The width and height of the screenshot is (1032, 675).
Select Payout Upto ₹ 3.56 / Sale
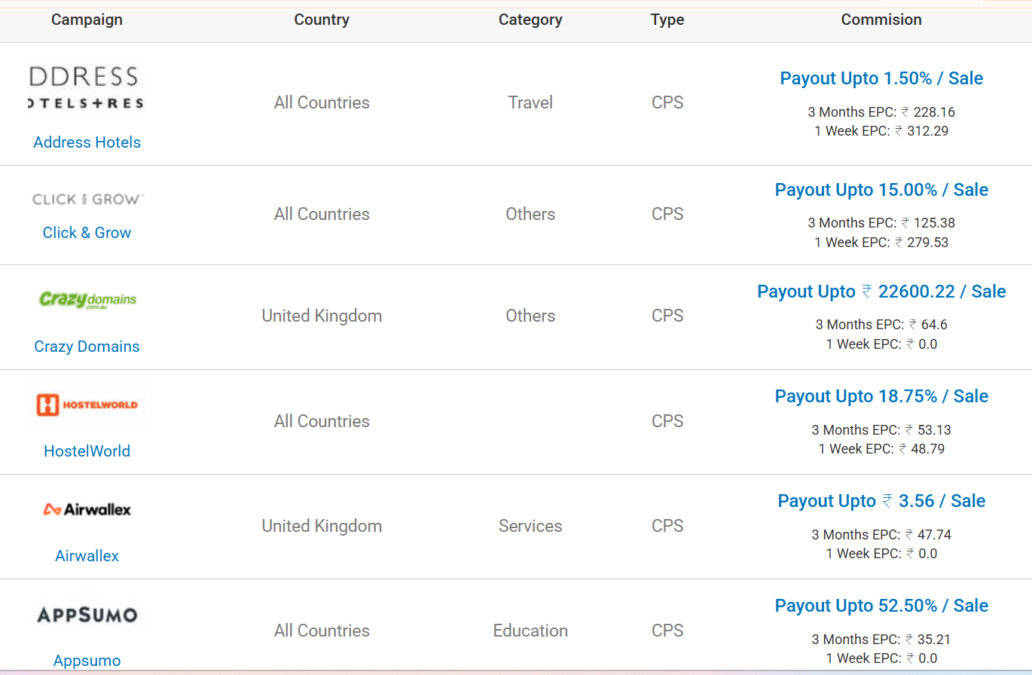point(881,501)
